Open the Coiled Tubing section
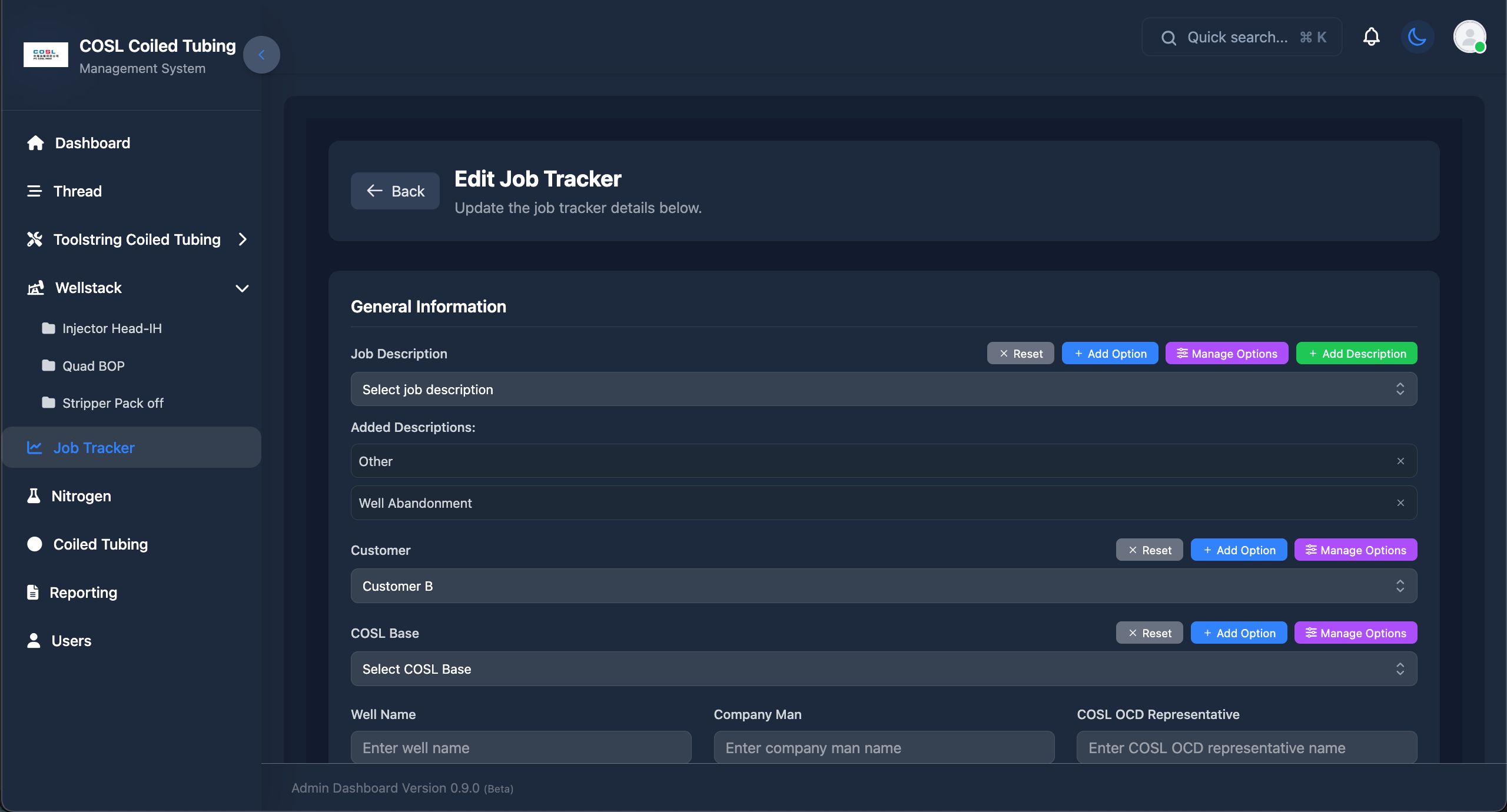1507x812 pixels. pyautogui.click(x=101, y=544)
